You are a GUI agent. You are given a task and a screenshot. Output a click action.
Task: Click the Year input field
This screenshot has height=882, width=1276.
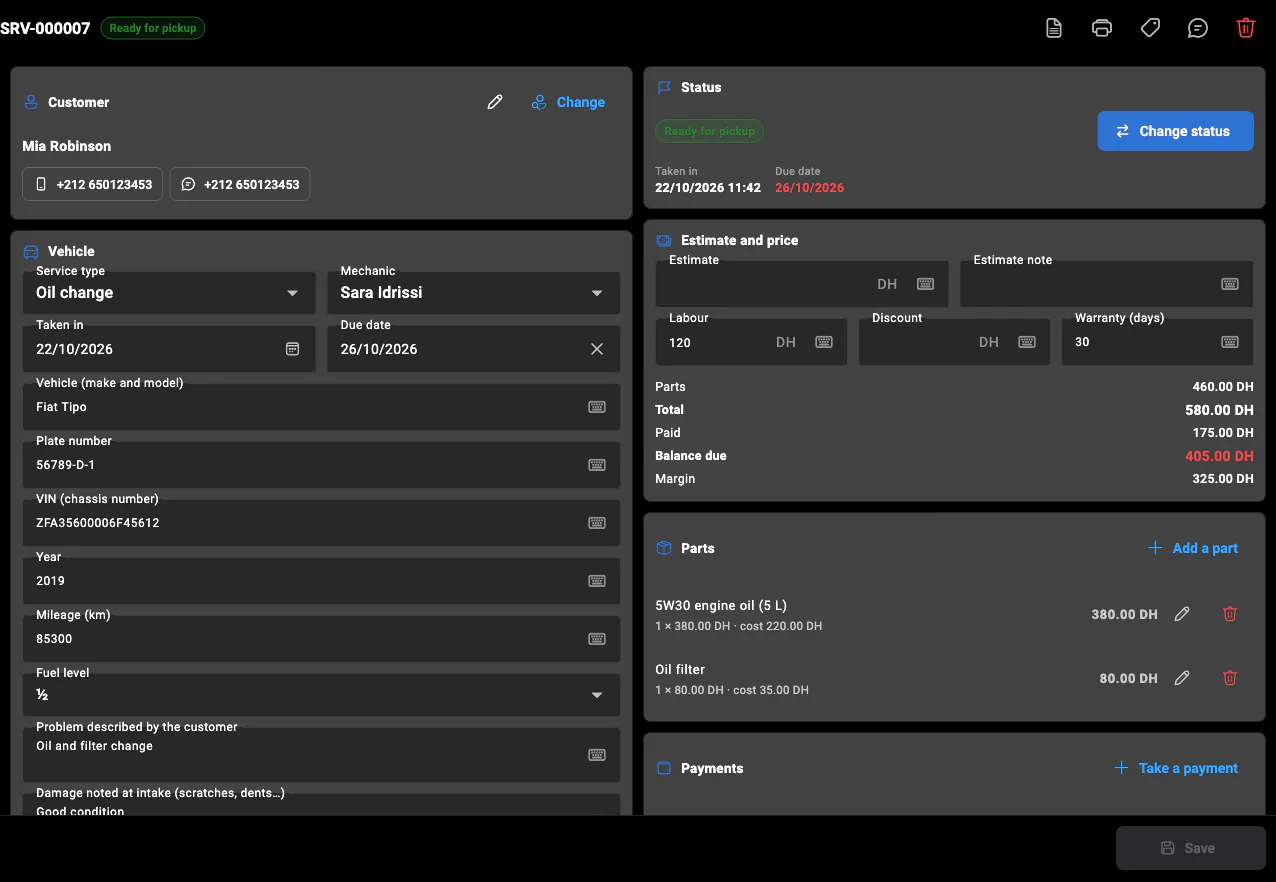[321, 581]
